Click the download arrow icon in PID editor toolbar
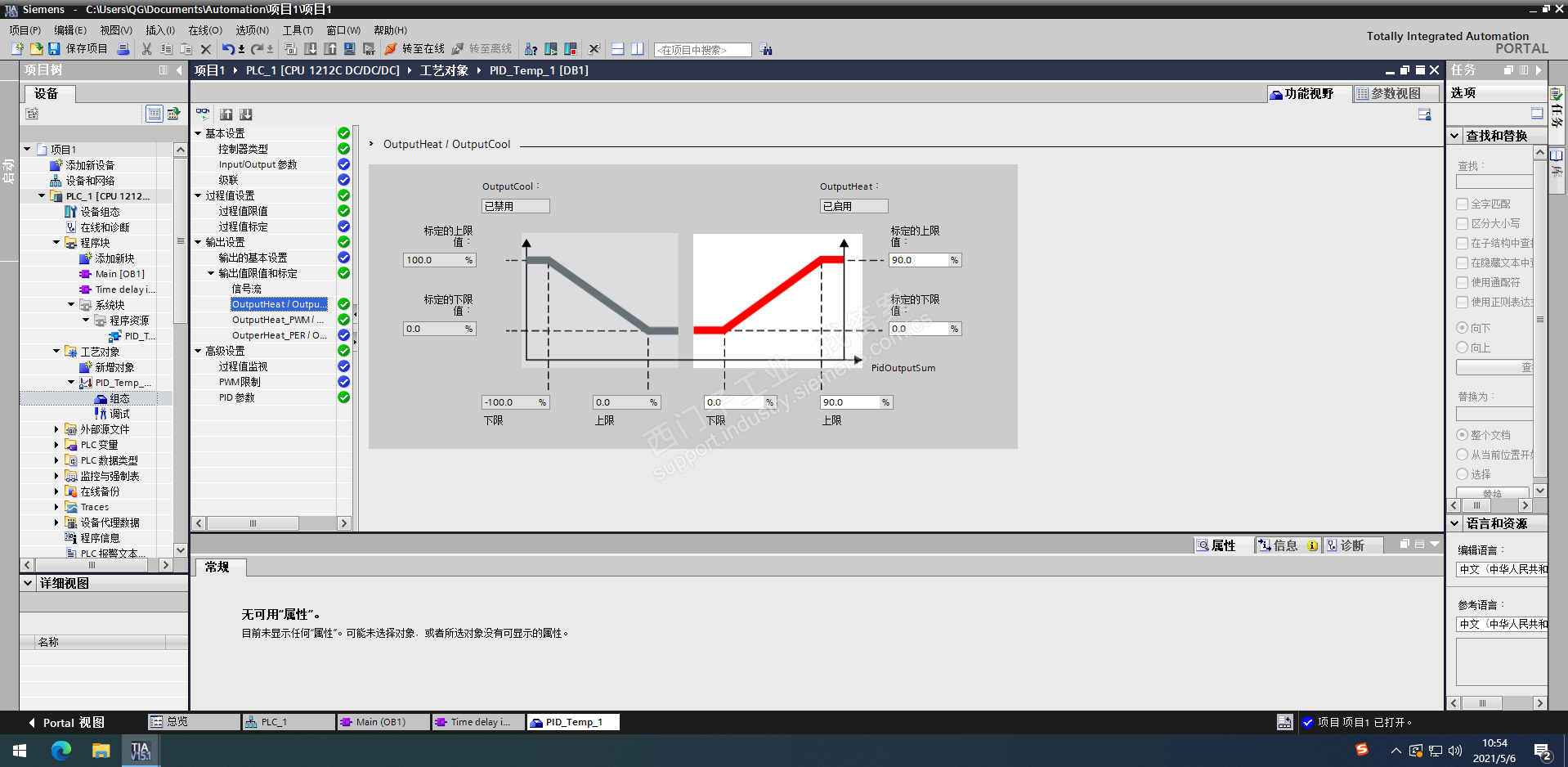Viewport: 1568px width, 767px height. pos(246,114)
